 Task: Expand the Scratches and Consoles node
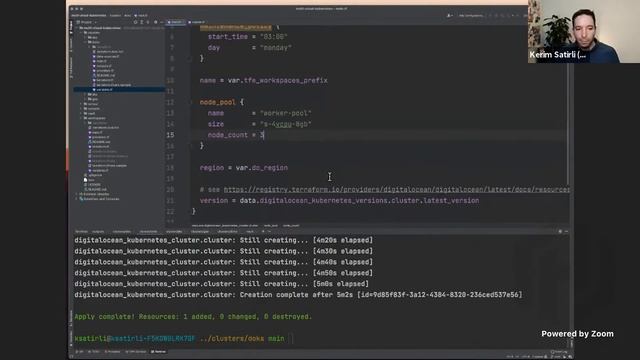click(76, 199)
